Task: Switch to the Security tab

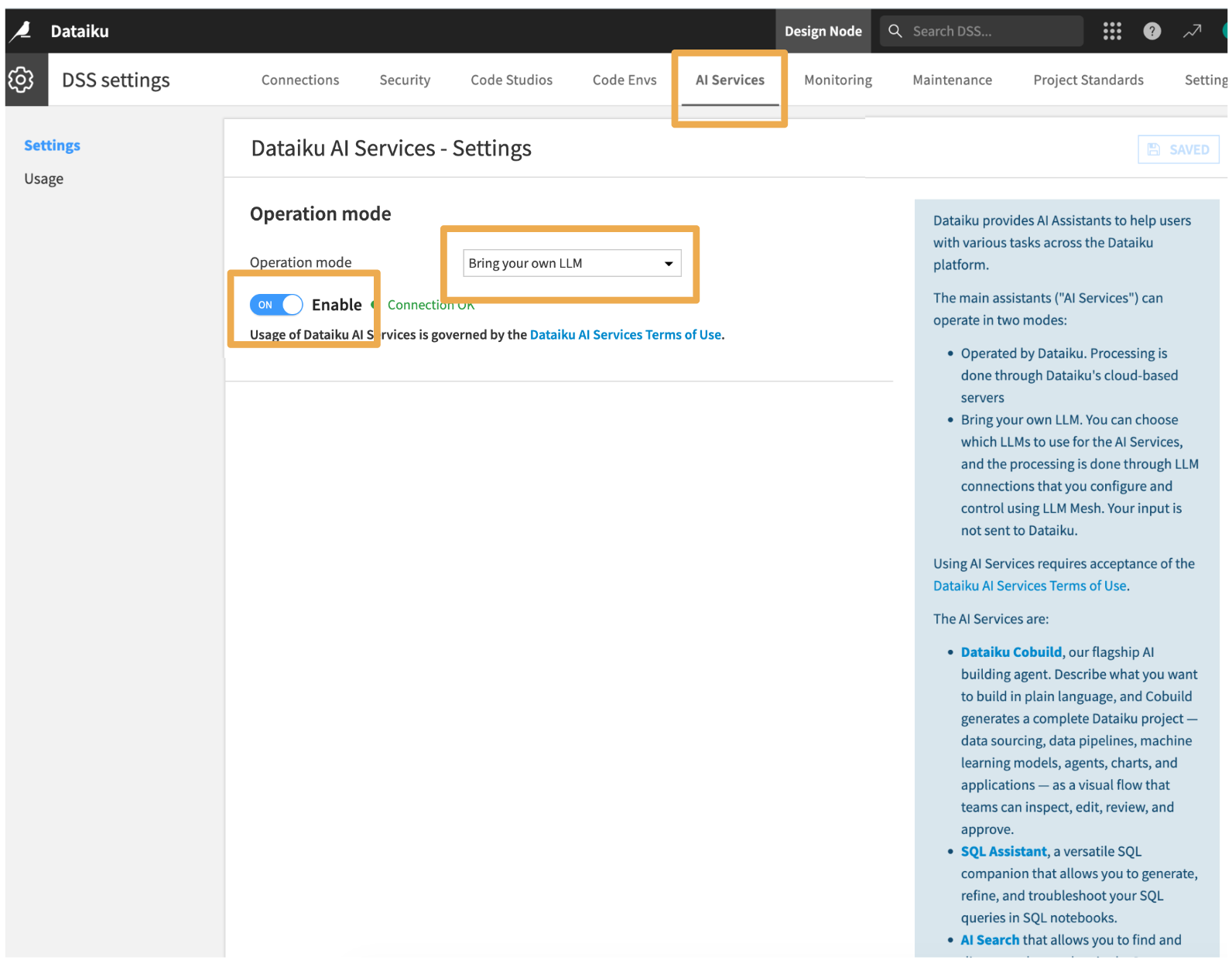Action: point(405,80)
